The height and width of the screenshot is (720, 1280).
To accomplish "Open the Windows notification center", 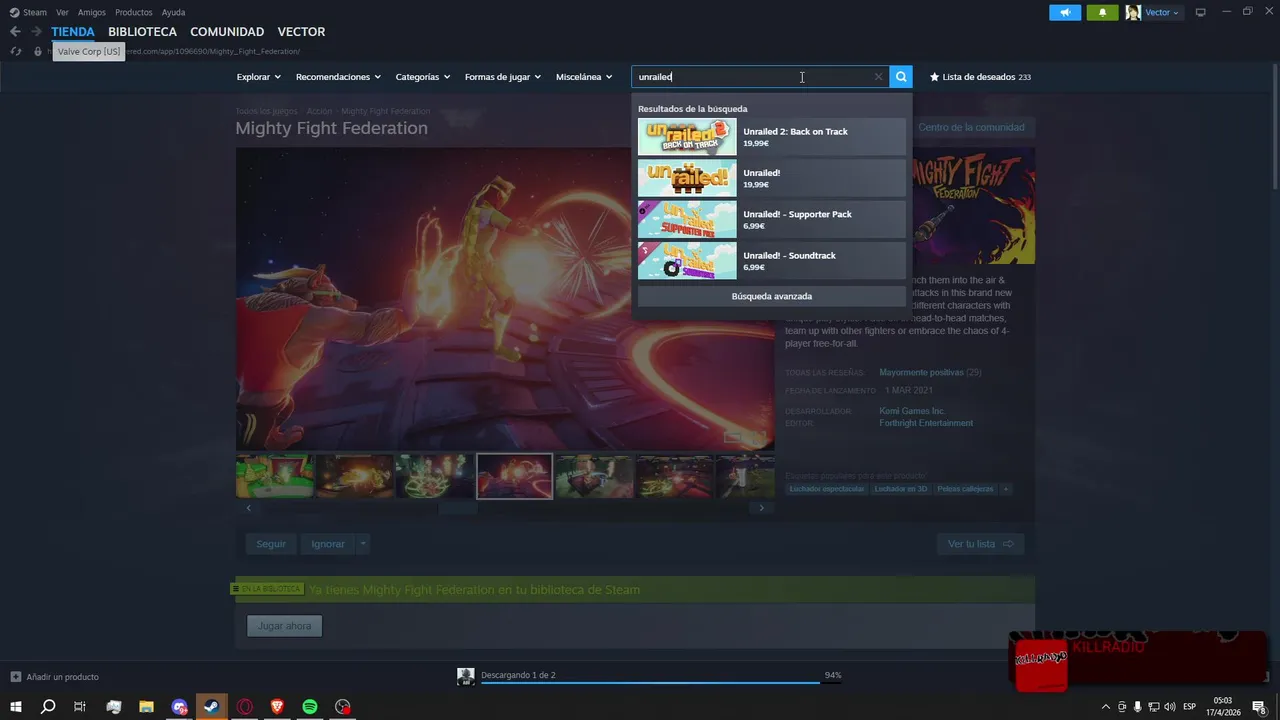I will coord(1259,707).
